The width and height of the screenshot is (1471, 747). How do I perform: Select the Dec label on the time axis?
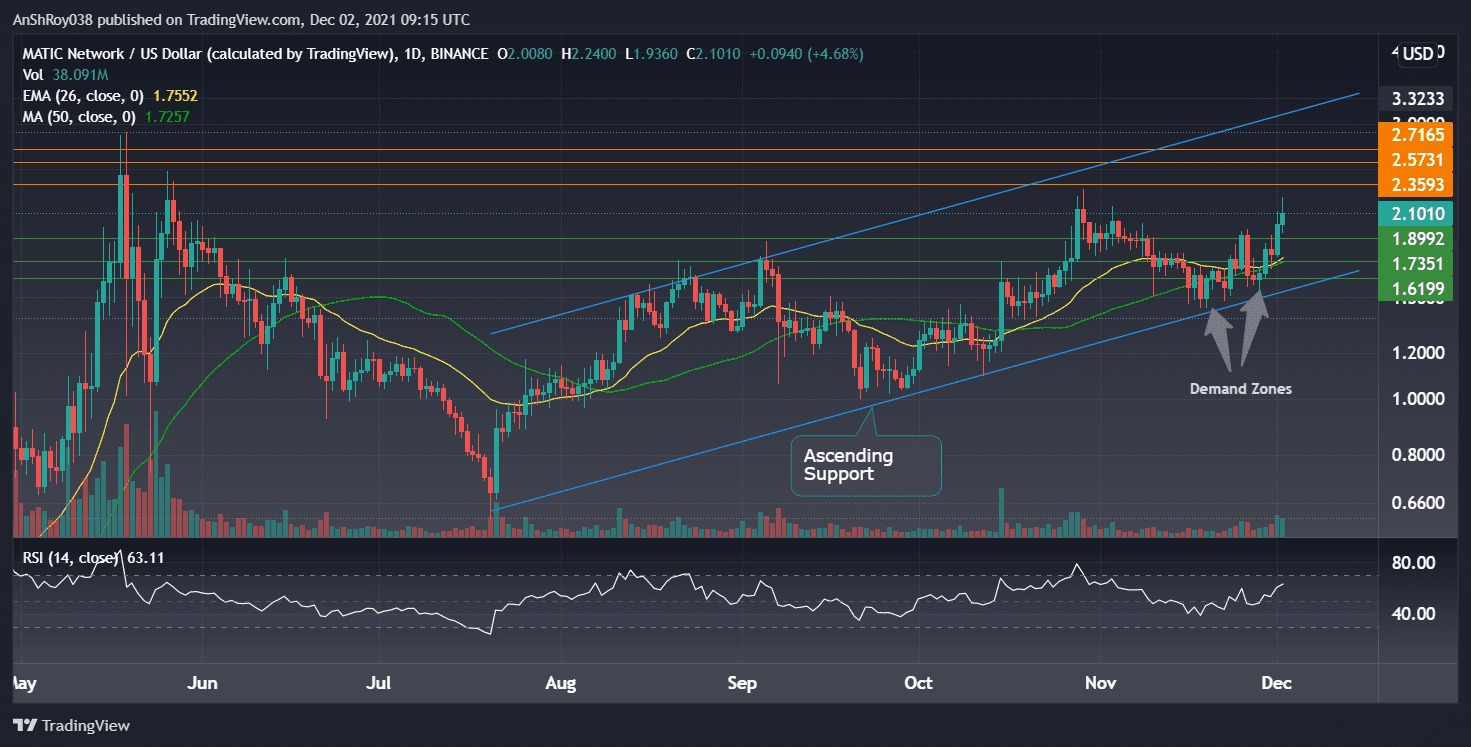[x=1277, y=683]
